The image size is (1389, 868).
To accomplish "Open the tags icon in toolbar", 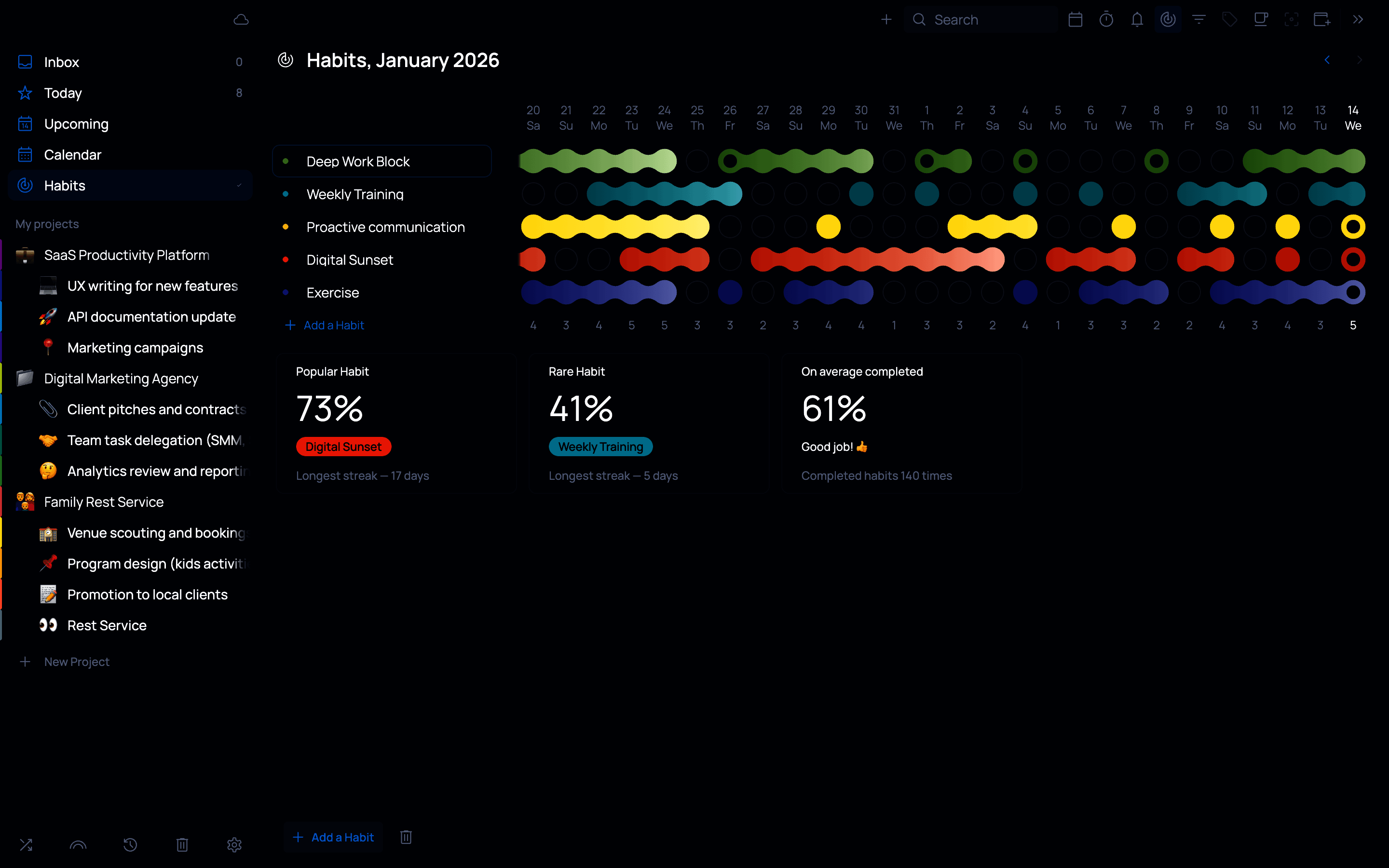I will (1229, 19).
